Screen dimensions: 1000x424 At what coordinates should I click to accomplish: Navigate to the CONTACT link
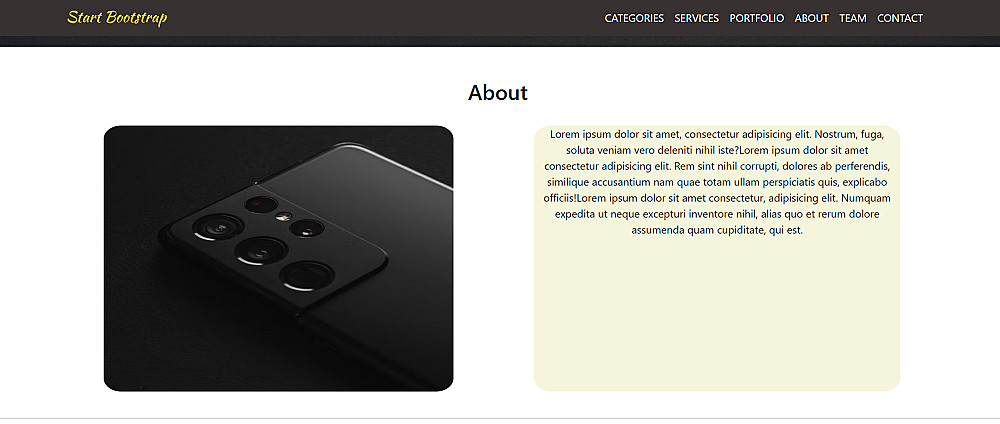point(900,18)
